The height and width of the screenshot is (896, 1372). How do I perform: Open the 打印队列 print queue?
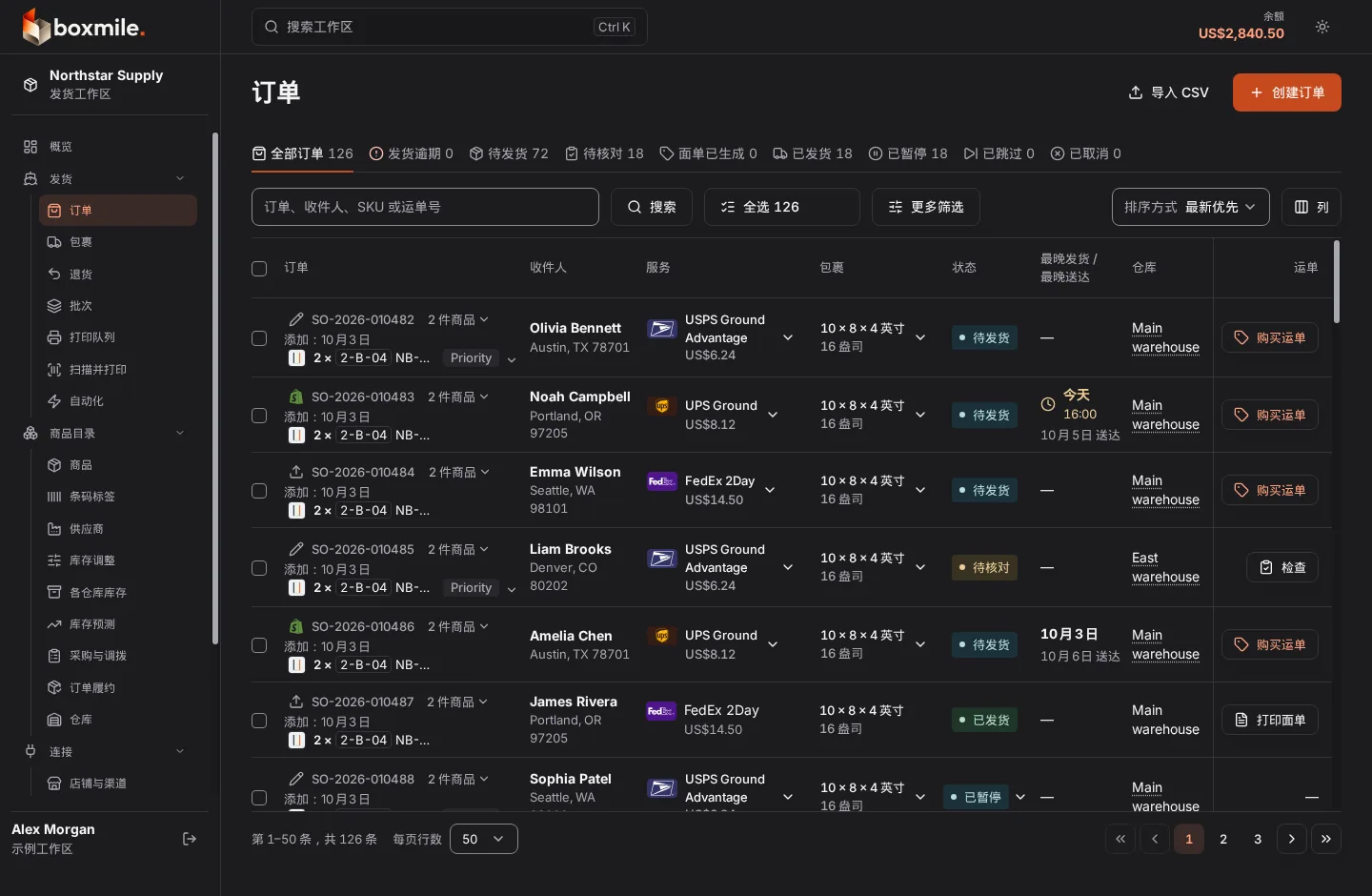118,337
